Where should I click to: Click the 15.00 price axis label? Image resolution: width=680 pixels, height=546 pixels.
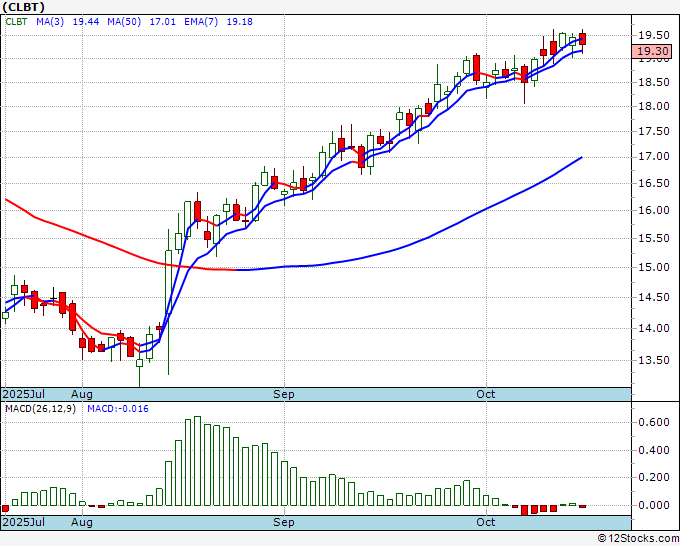pyautogui.click(x=653, y=267)
